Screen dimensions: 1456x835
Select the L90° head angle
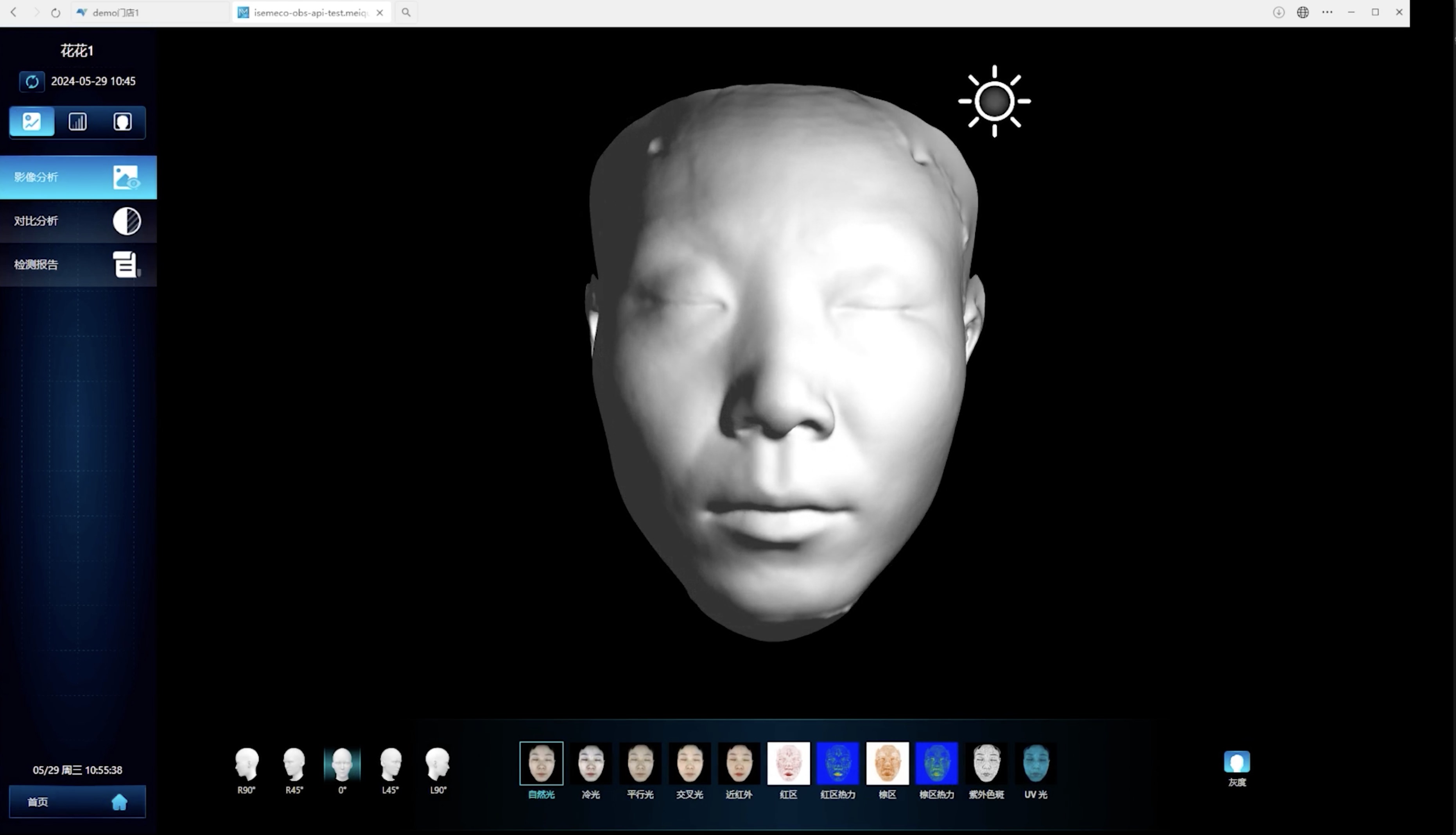pos(438,771)
